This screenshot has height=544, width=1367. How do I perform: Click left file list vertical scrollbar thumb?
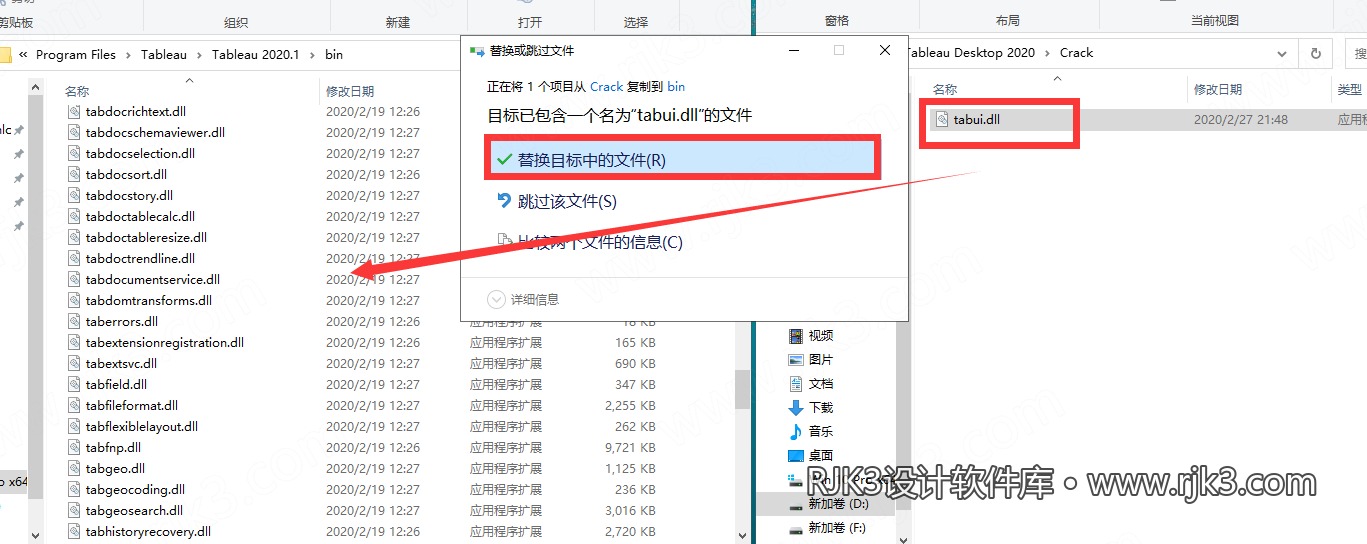point(742,390)
